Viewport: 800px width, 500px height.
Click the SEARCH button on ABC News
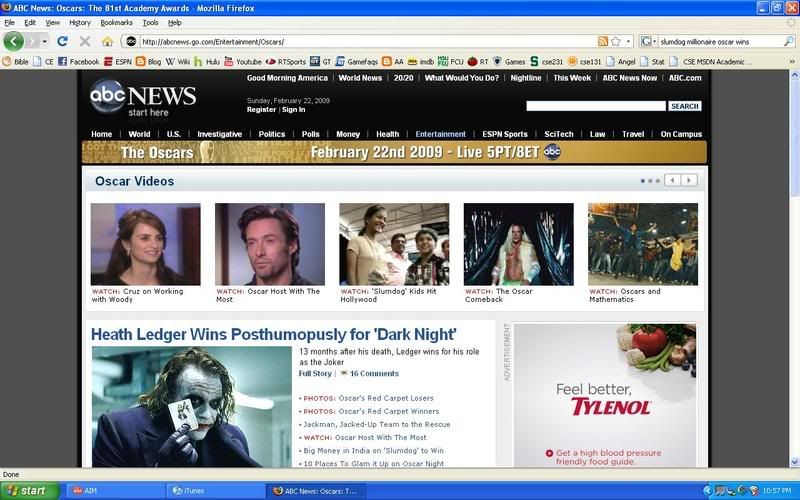coord(684,106)
